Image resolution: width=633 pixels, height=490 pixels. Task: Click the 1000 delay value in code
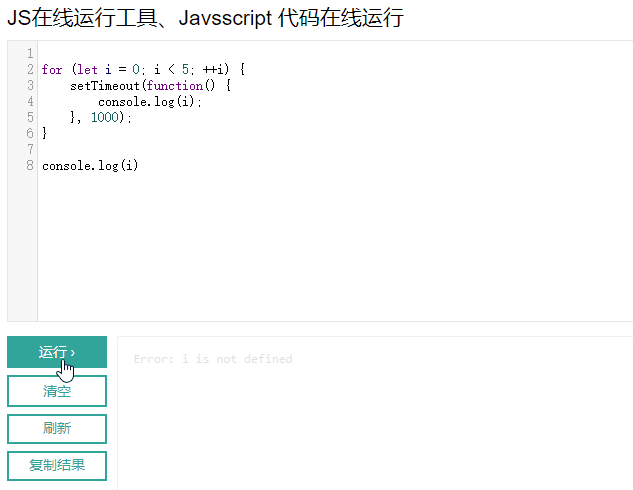coord(105,117)
